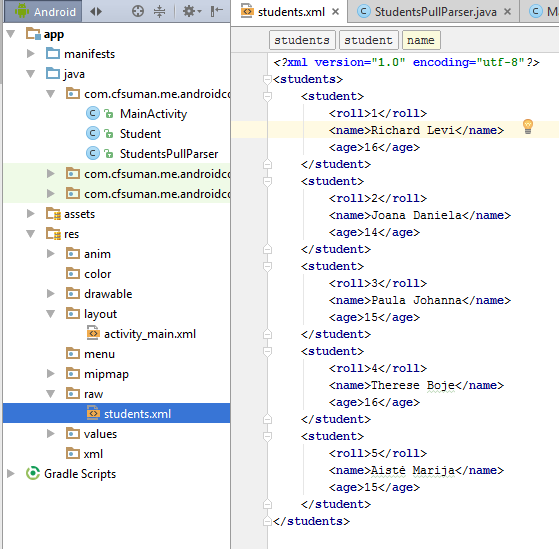
Task: Open activity_main.xml layout file
Action: click(150, 334)
